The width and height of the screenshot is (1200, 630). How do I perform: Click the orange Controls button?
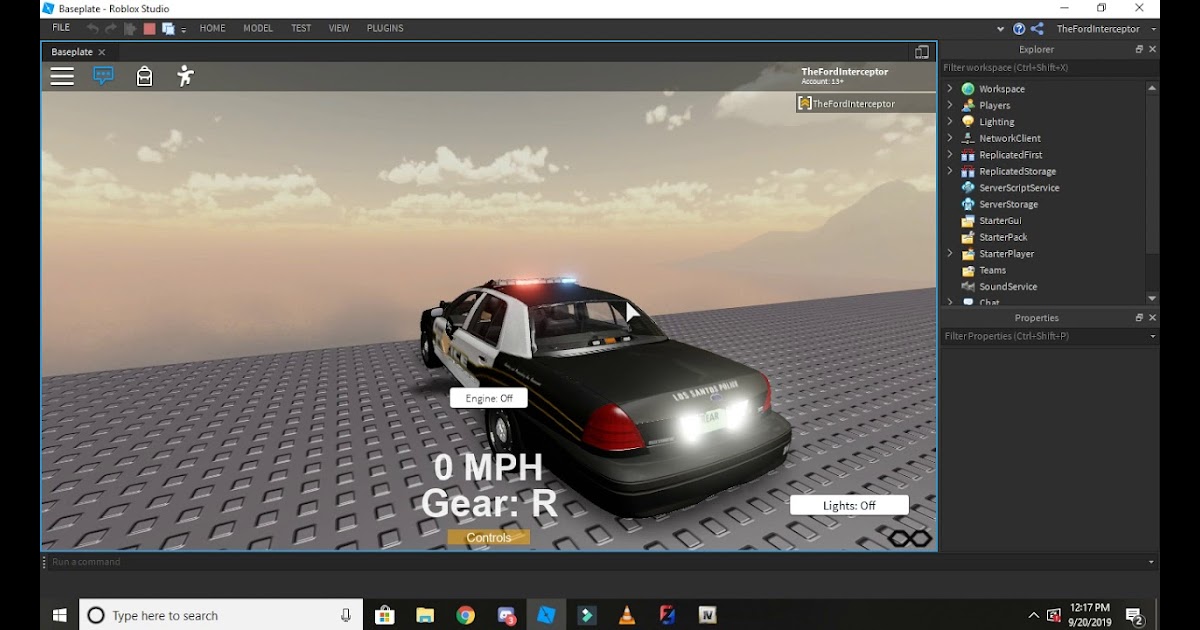pos(488,538)
